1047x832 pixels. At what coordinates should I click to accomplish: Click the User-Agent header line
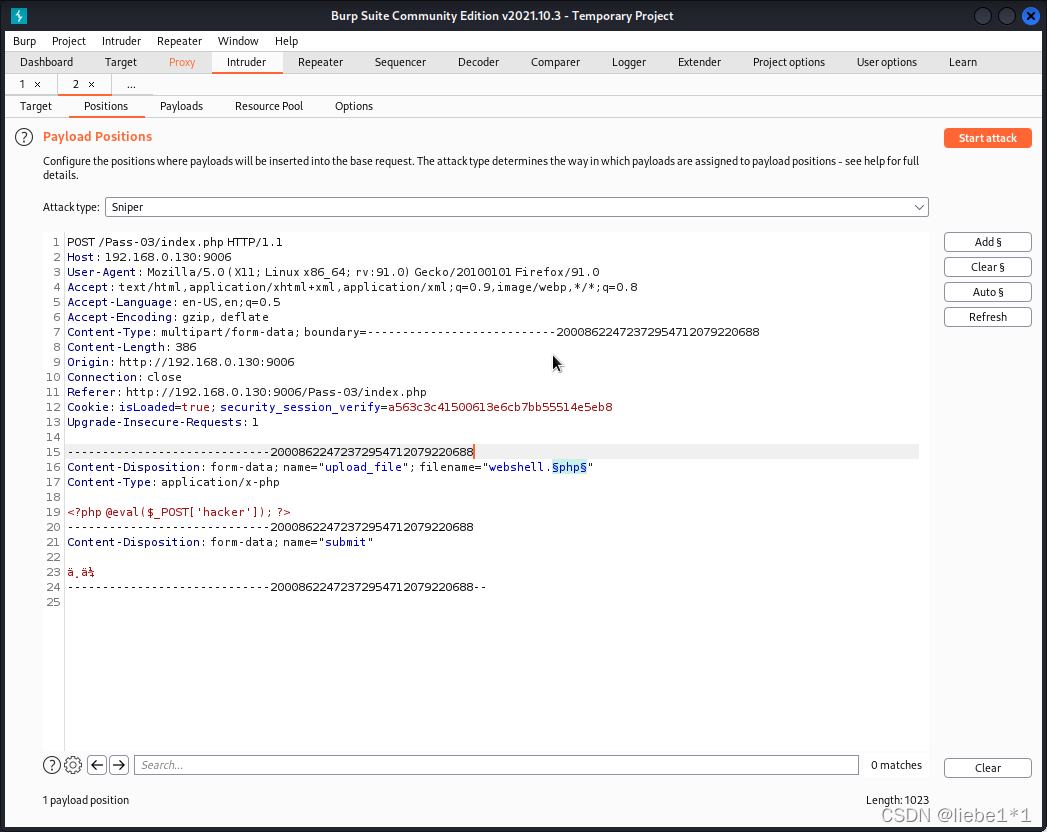tap(333, 272)
